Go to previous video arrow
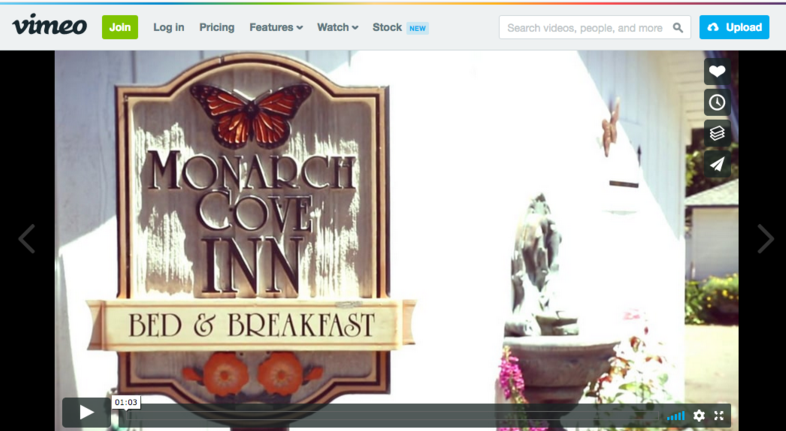Image resolution: width=786 pixels, height=431 pixels. (x=27, y=239)
